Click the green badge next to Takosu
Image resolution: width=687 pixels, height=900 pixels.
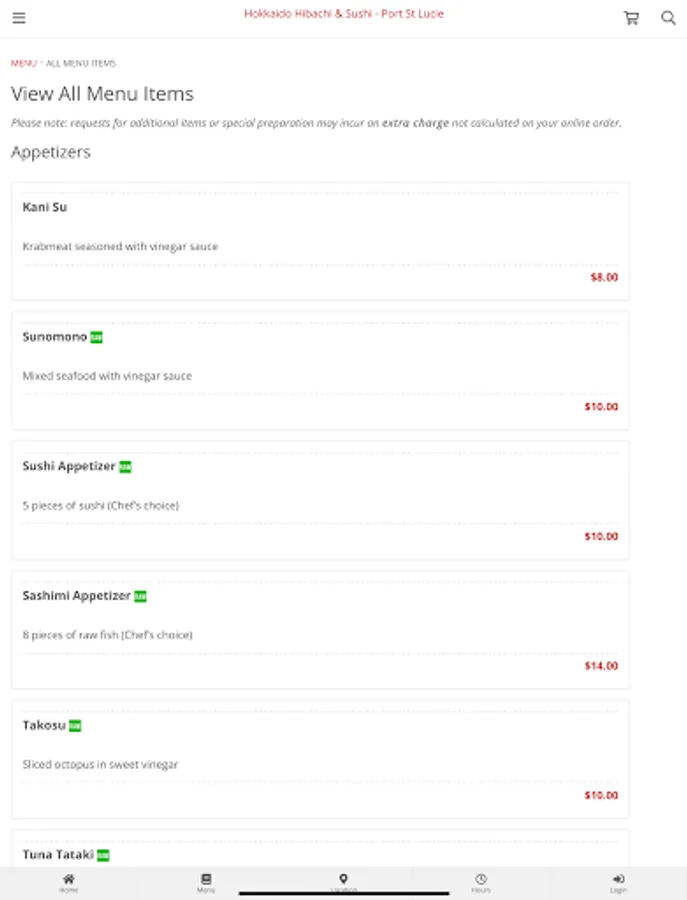click(75, 726)
